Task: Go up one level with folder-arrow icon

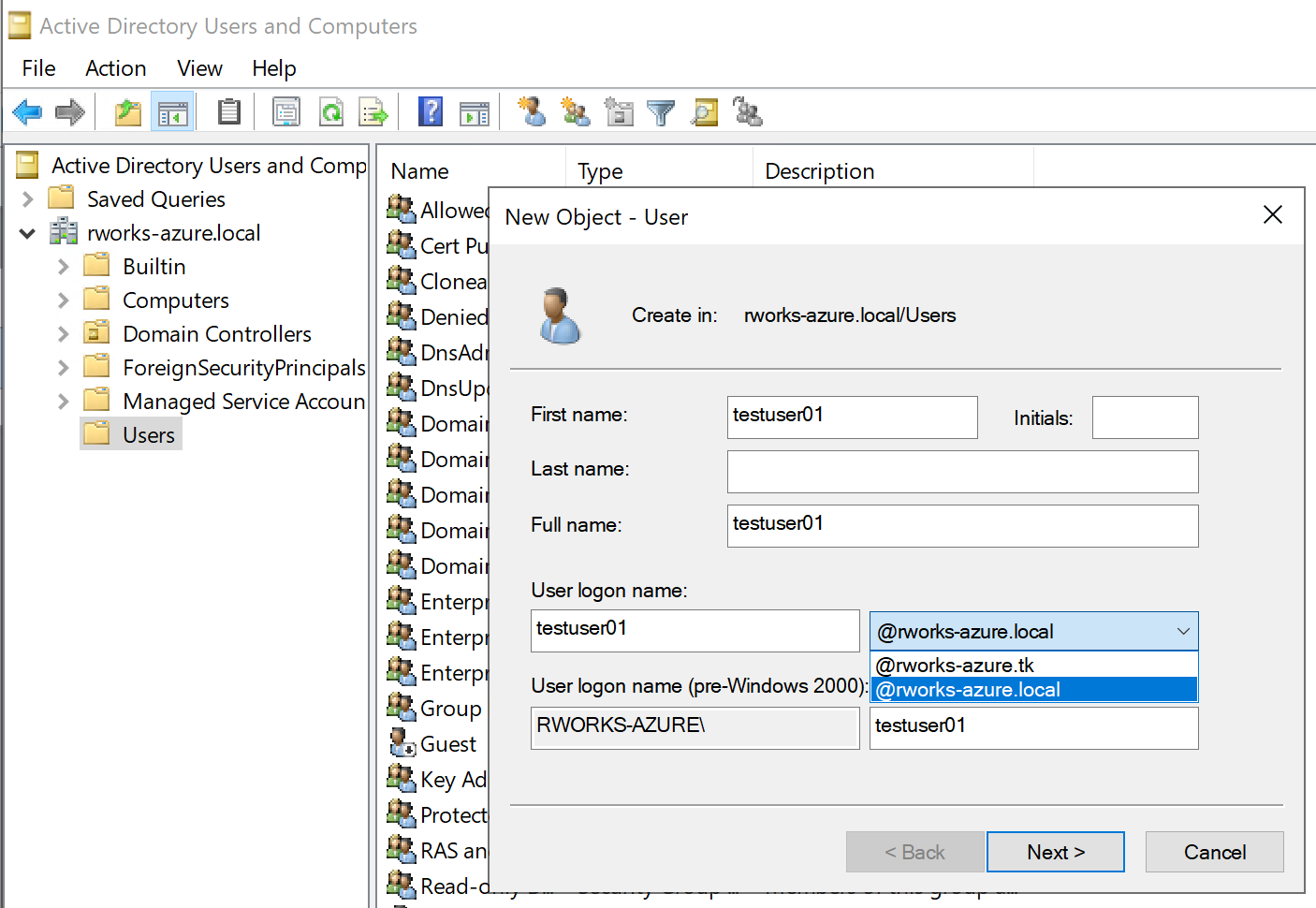Action: click(128, 113)
